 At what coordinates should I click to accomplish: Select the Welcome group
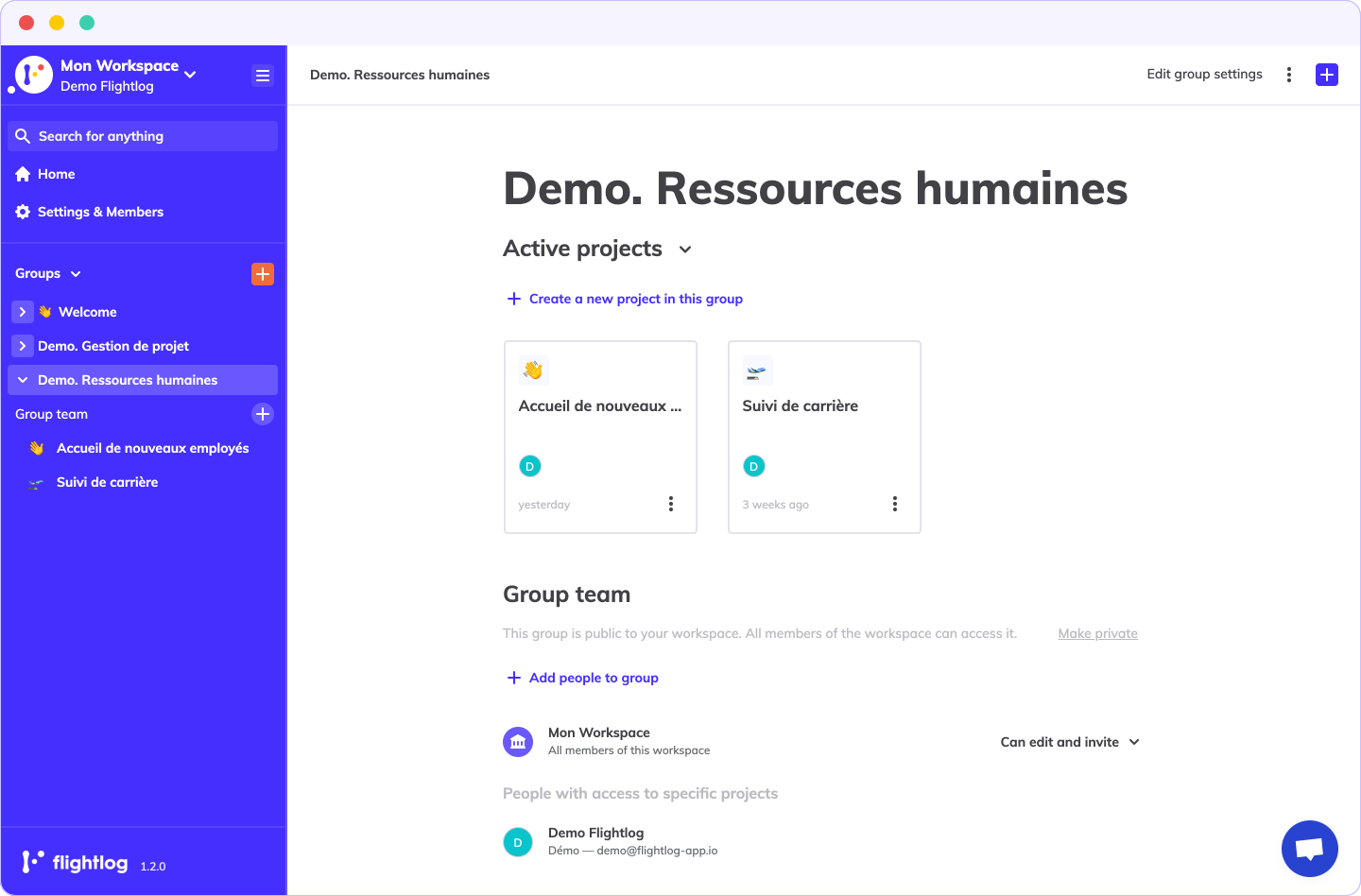pyautogui.click(x=88, y=312)
